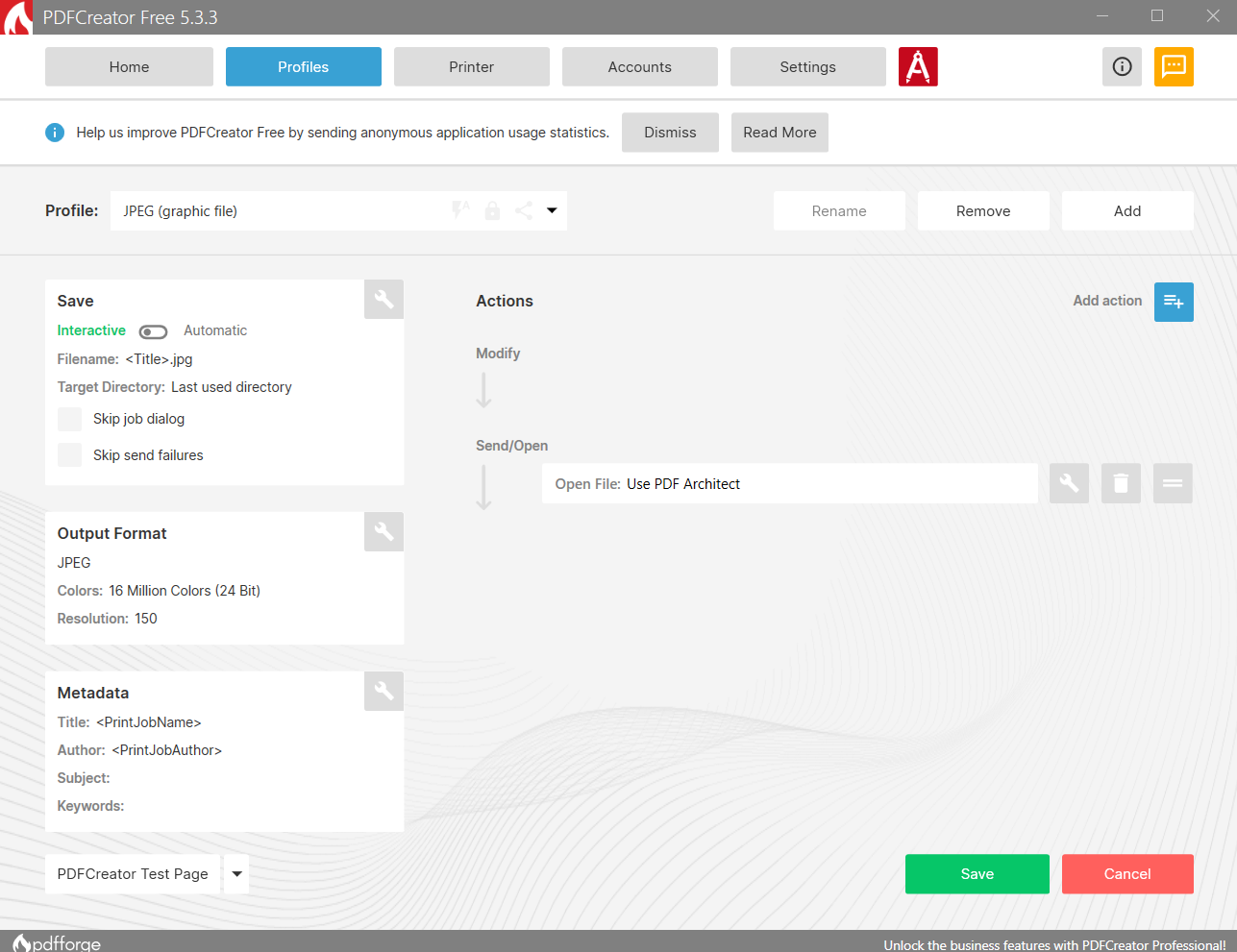Switch Save mode from Interactive to Automatic
1237x952 pixels.
[x=153, y=330]
